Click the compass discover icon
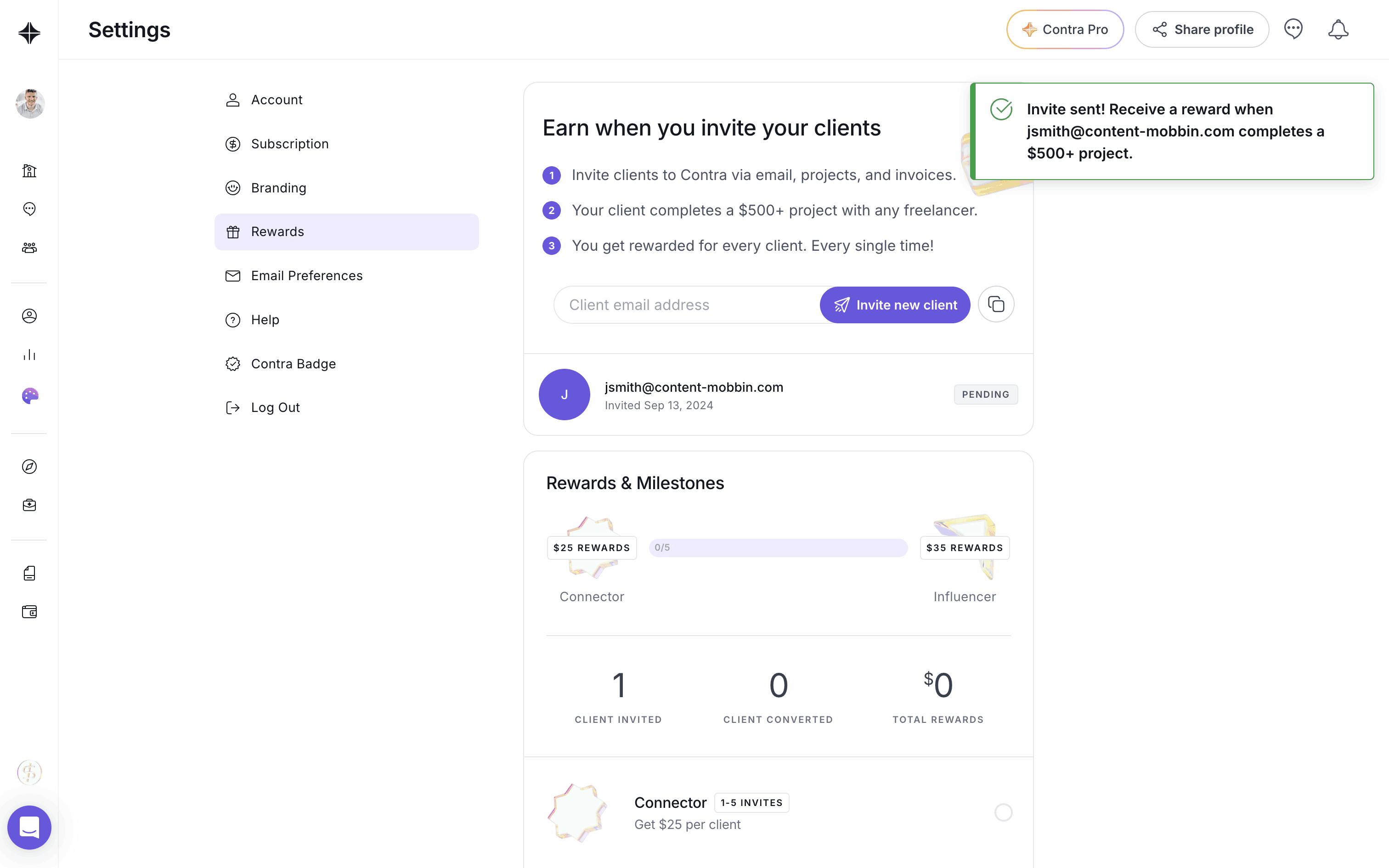1389x868 pixels. [x=29, y=467]
